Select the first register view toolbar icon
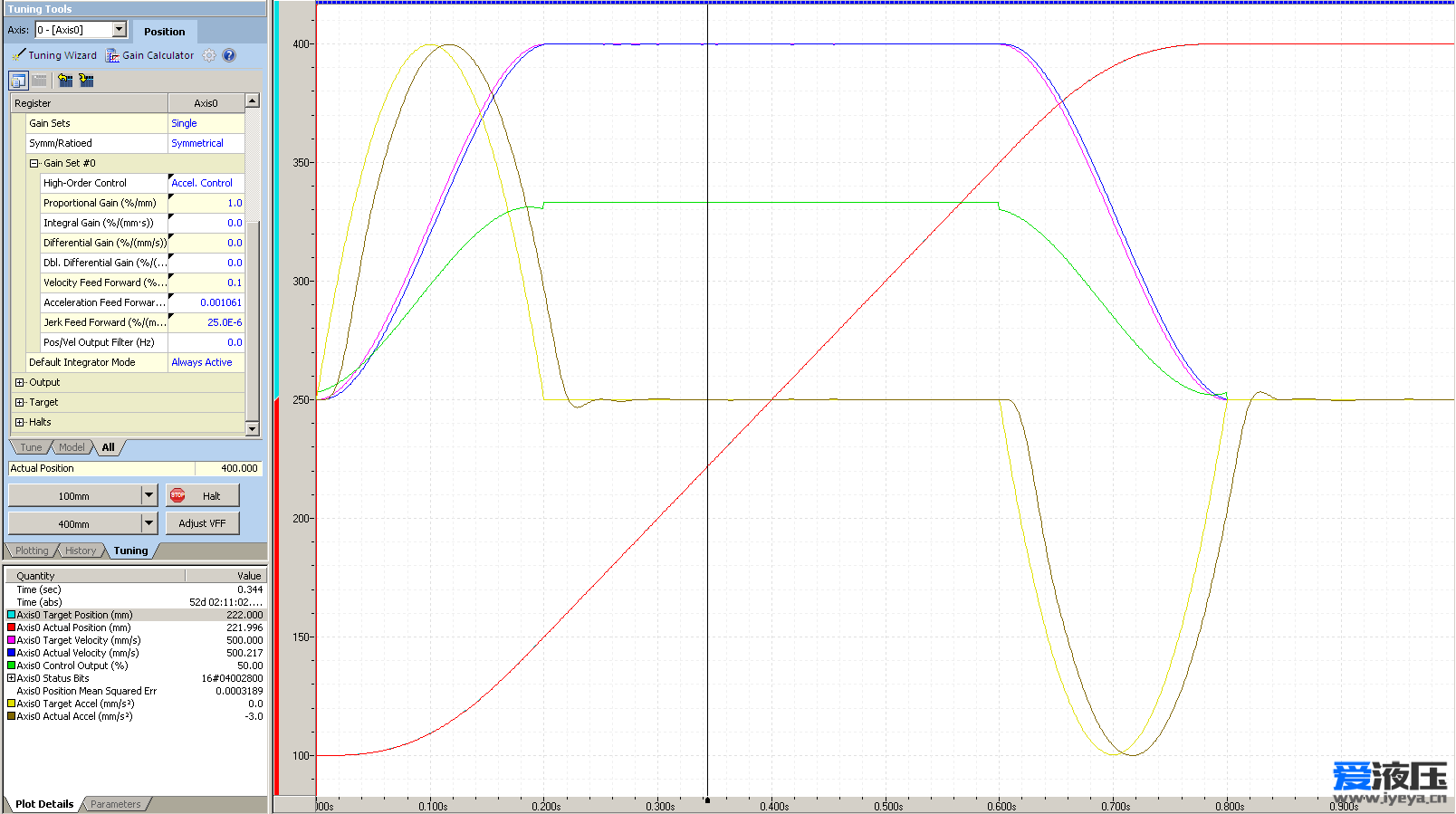 [18, 81]
